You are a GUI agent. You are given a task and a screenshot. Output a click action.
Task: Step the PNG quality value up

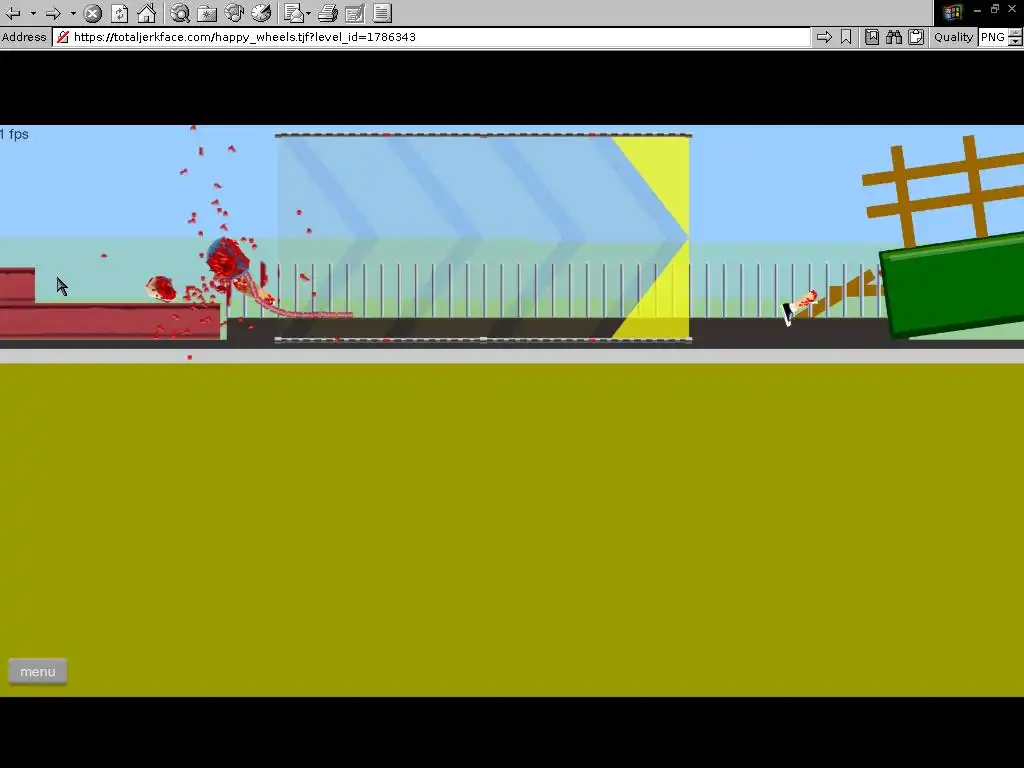click(x=1016, y=33)
